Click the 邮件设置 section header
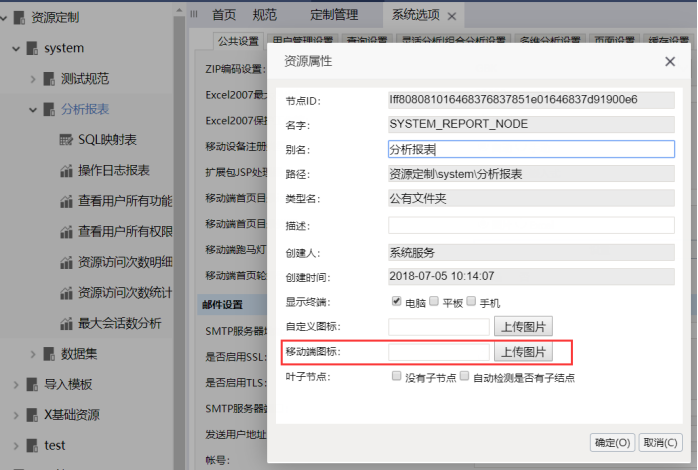698x470 pixels. tap(223, 305)
